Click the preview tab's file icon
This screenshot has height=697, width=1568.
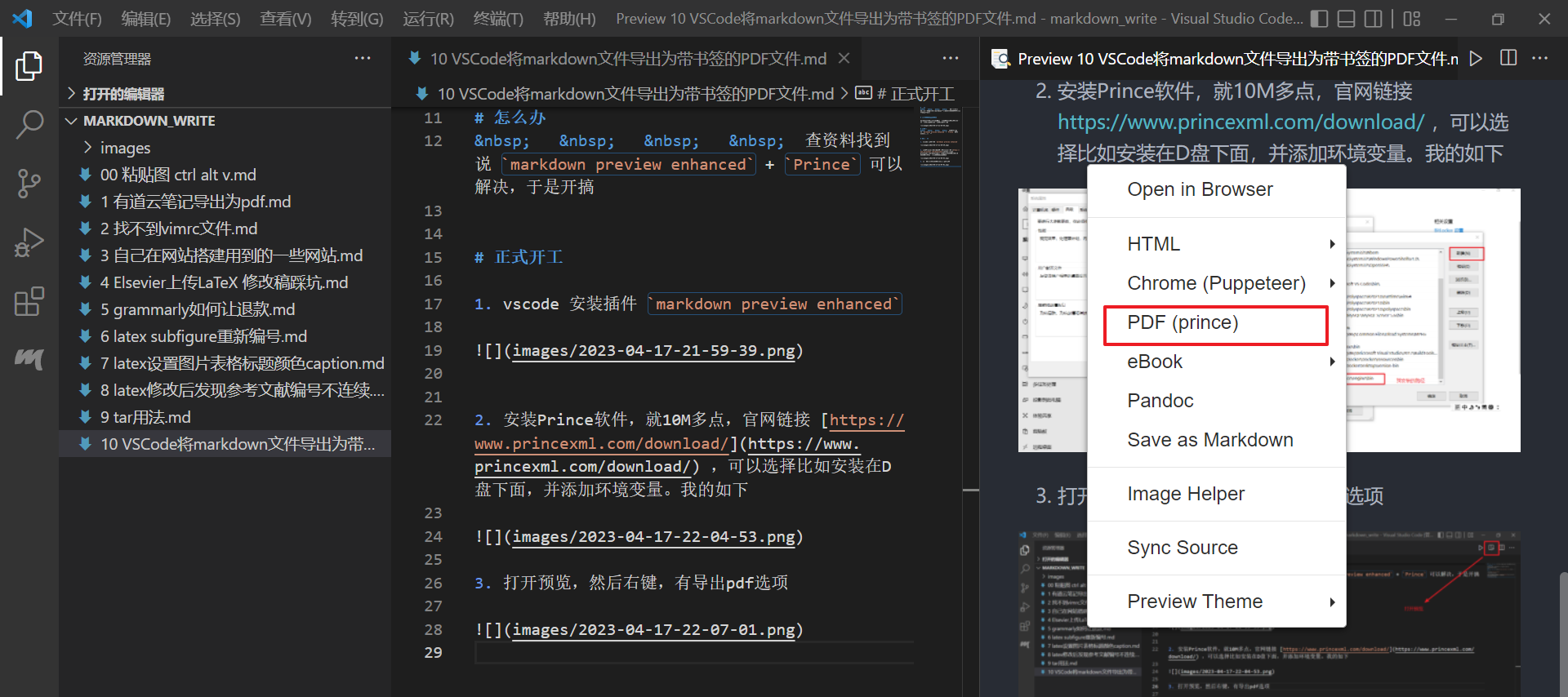[1000, 59]
